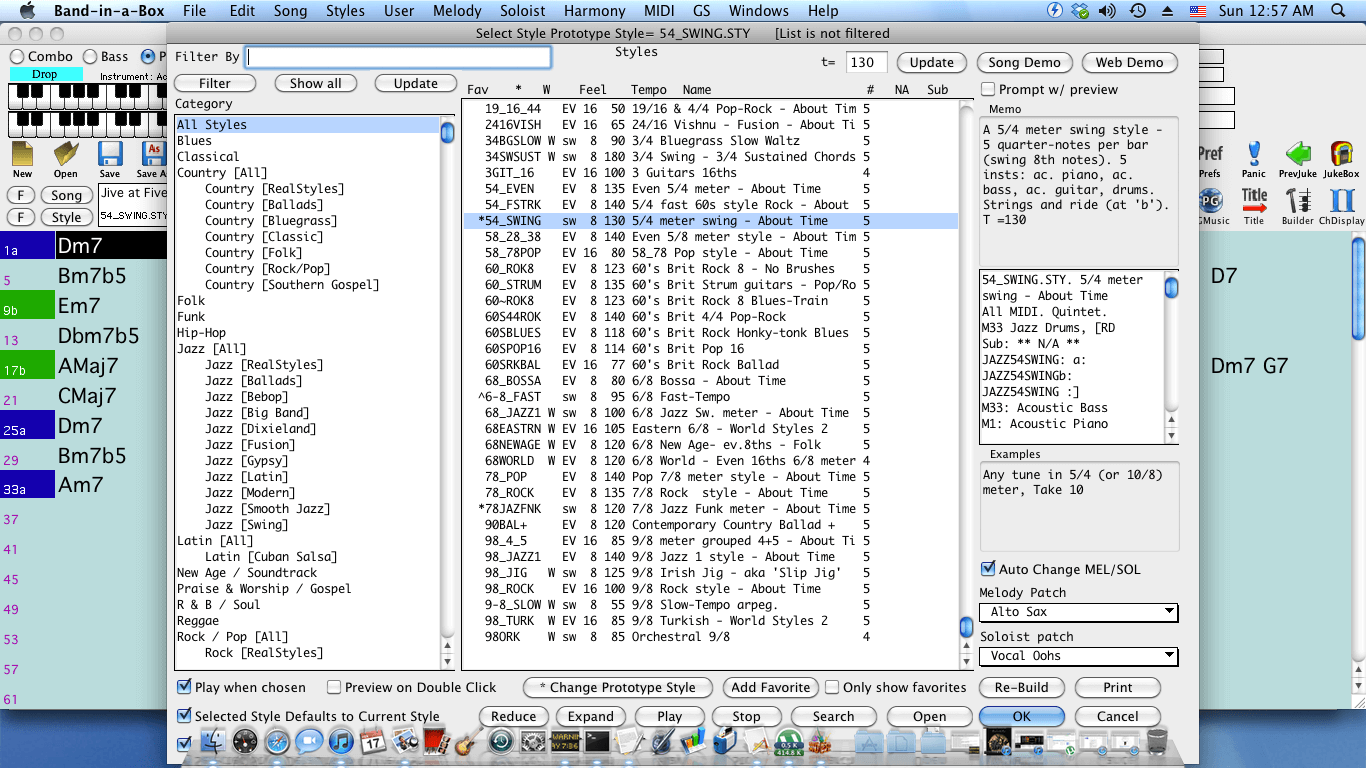Launch Safari compass icon in dock
Image resolution: width=1366 pixels, height=768 pixels.
(x=277, y=741)
